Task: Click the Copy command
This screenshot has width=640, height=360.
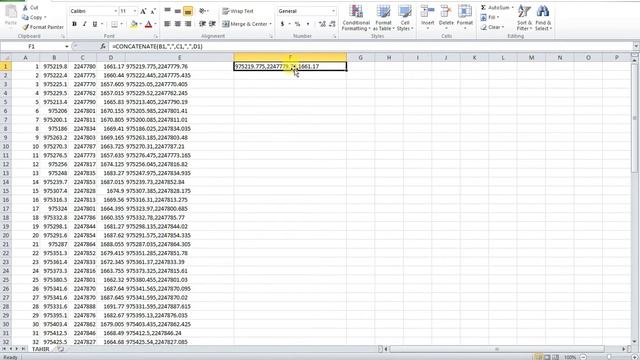Action: click(32, 17)
